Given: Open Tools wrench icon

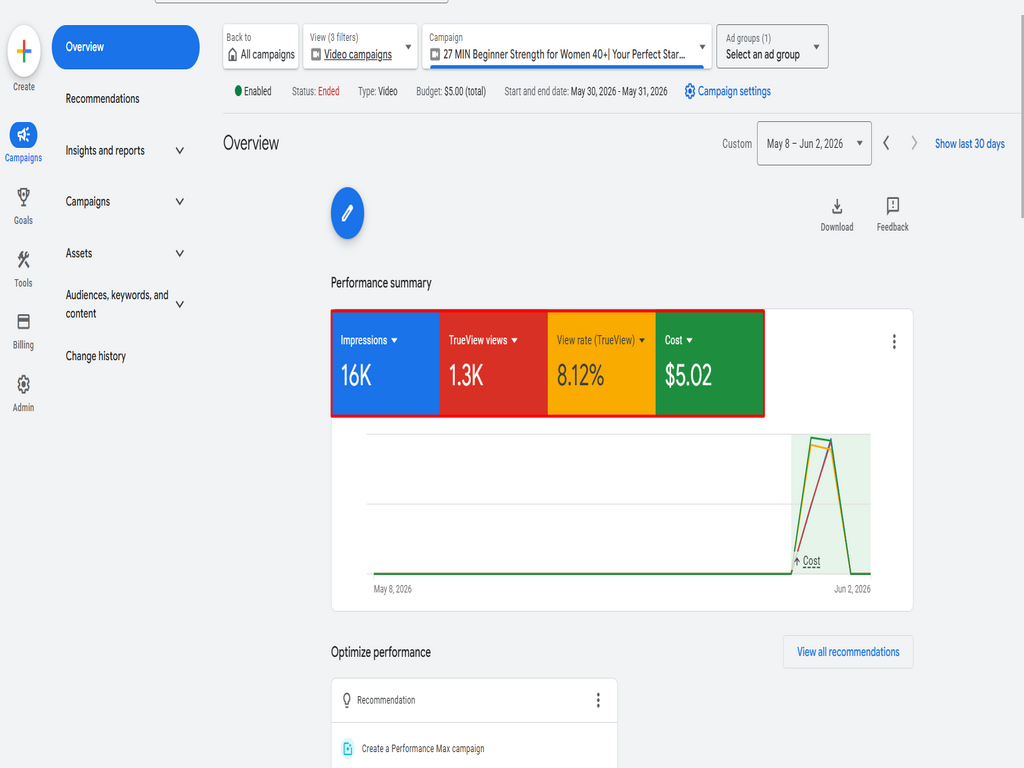Looking at the screenshot, I should pyautogui.click(x=24, y=260).
